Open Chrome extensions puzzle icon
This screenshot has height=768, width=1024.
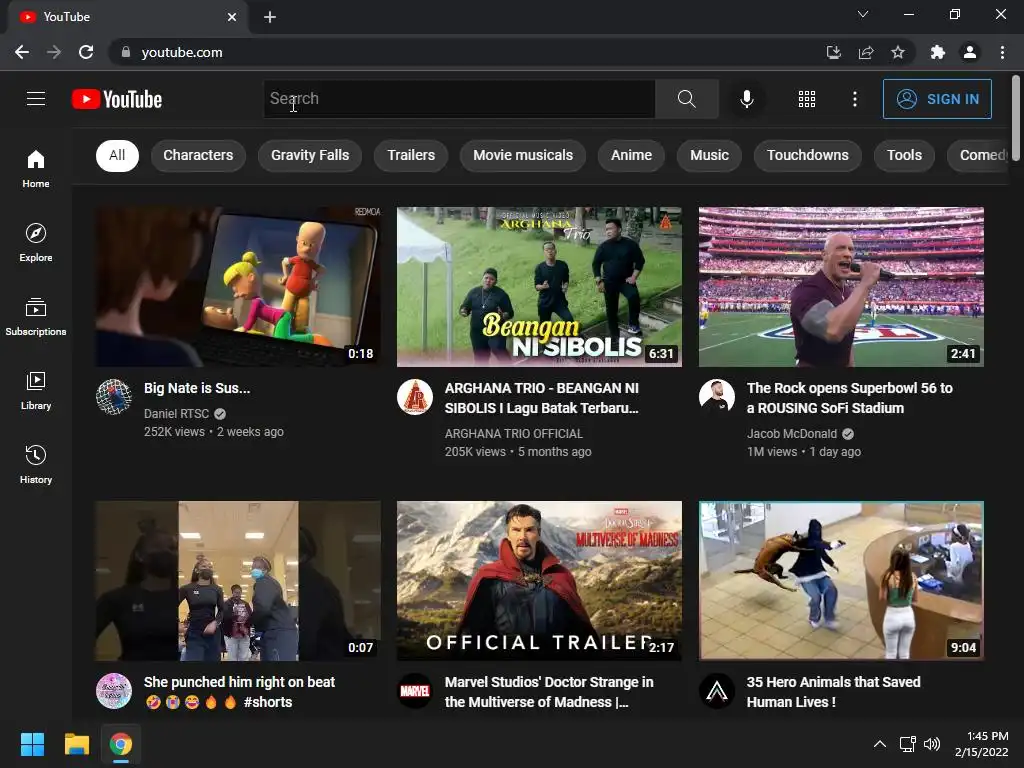938,52
